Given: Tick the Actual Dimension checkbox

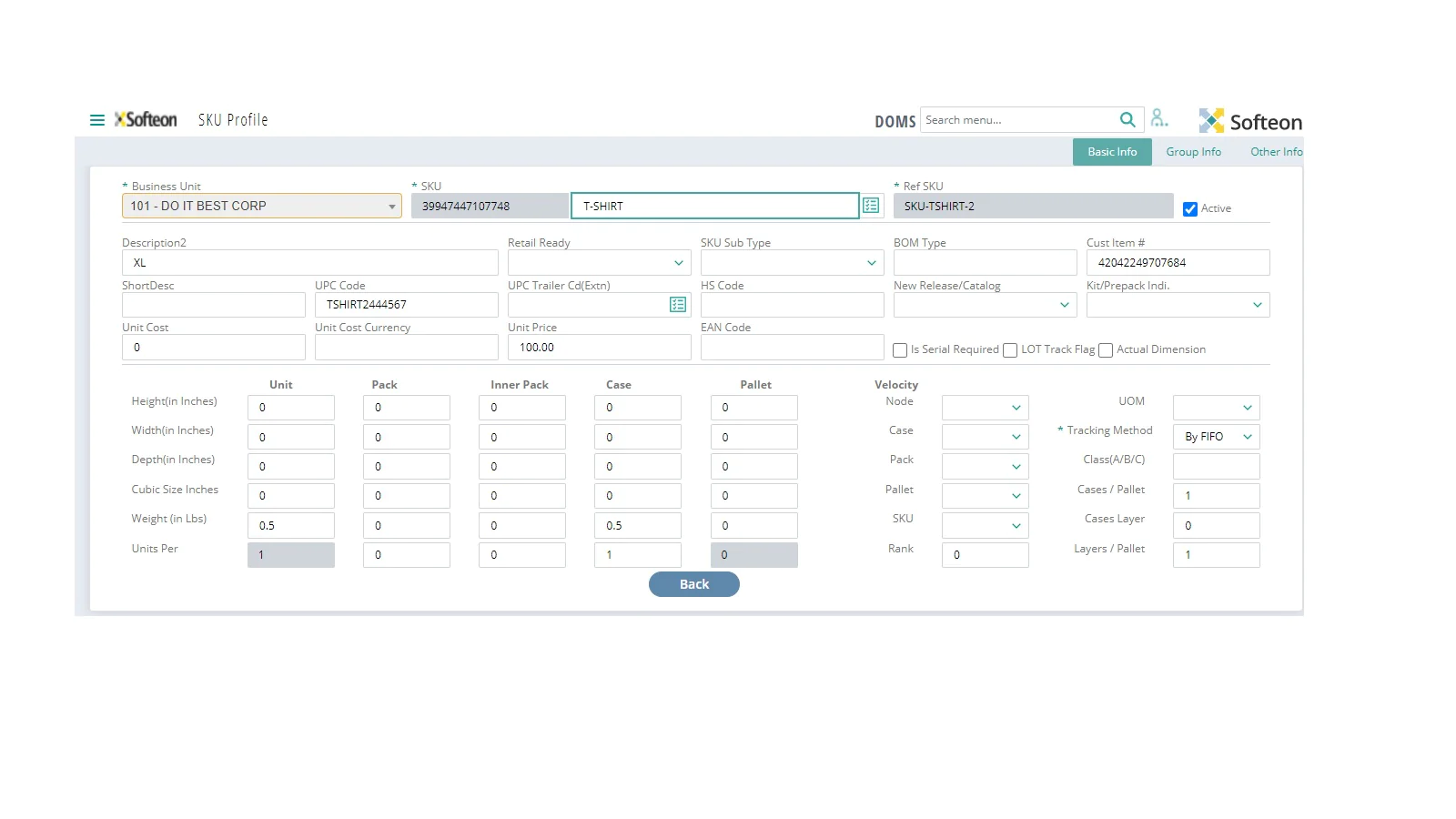Looking at the screenshot, I should 1106,350.
